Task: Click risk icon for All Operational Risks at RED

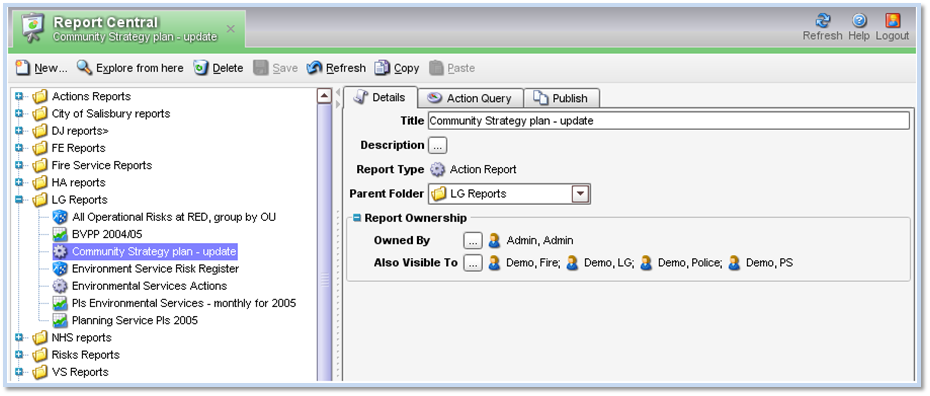Action: pos(60,217)
